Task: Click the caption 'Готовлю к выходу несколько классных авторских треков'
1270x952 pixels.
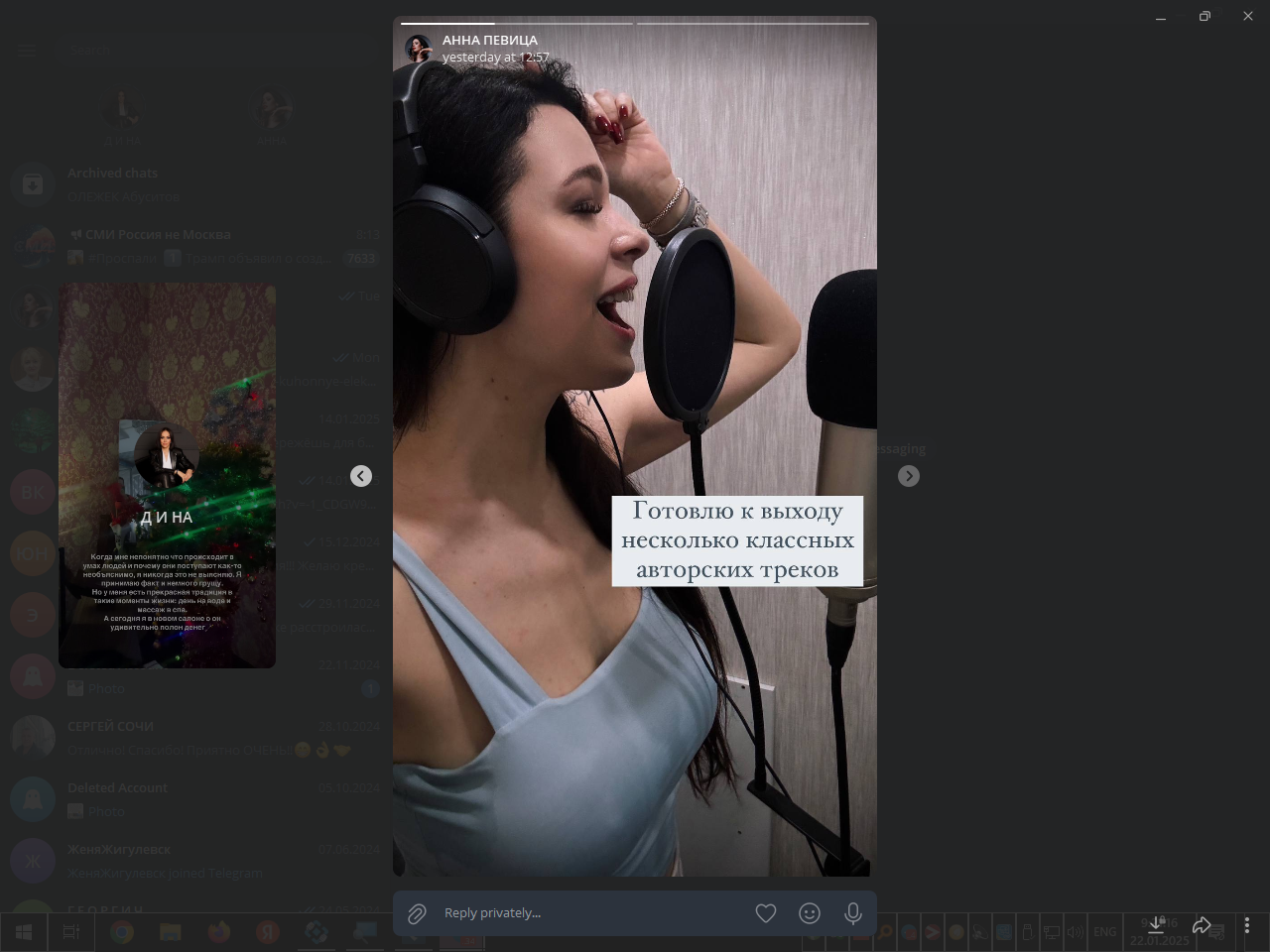Action: click(x=737, y=540)
